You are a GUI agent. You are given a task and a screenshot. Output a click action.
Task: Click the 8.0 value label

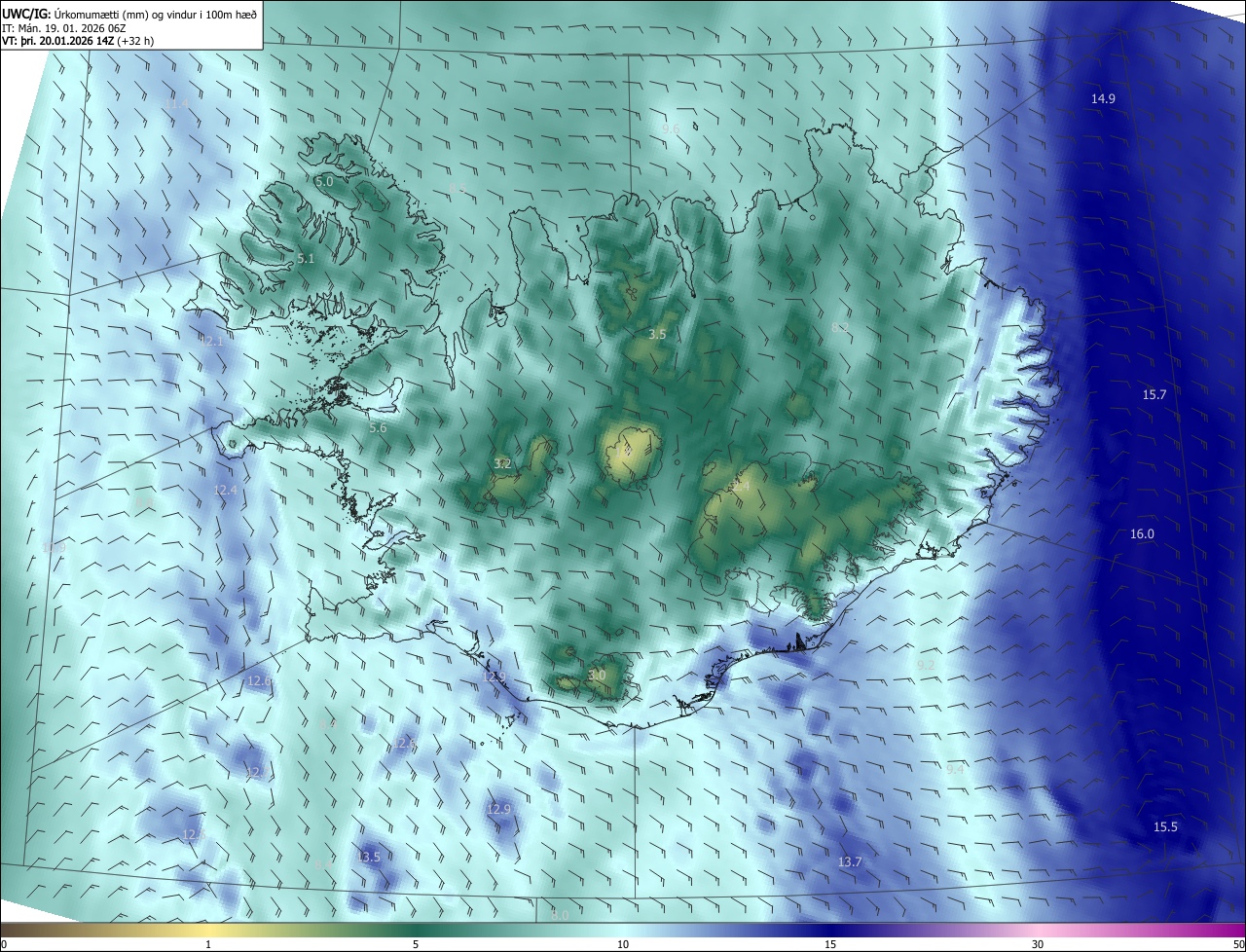point(560,915)
